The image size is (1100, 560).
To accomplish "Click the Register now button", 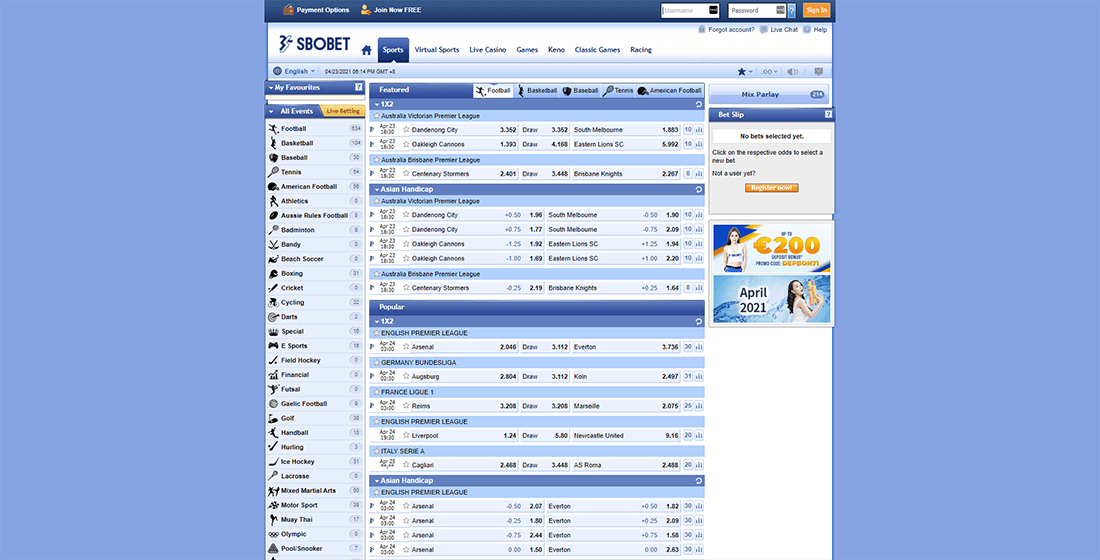I will (x=771, y=188).
